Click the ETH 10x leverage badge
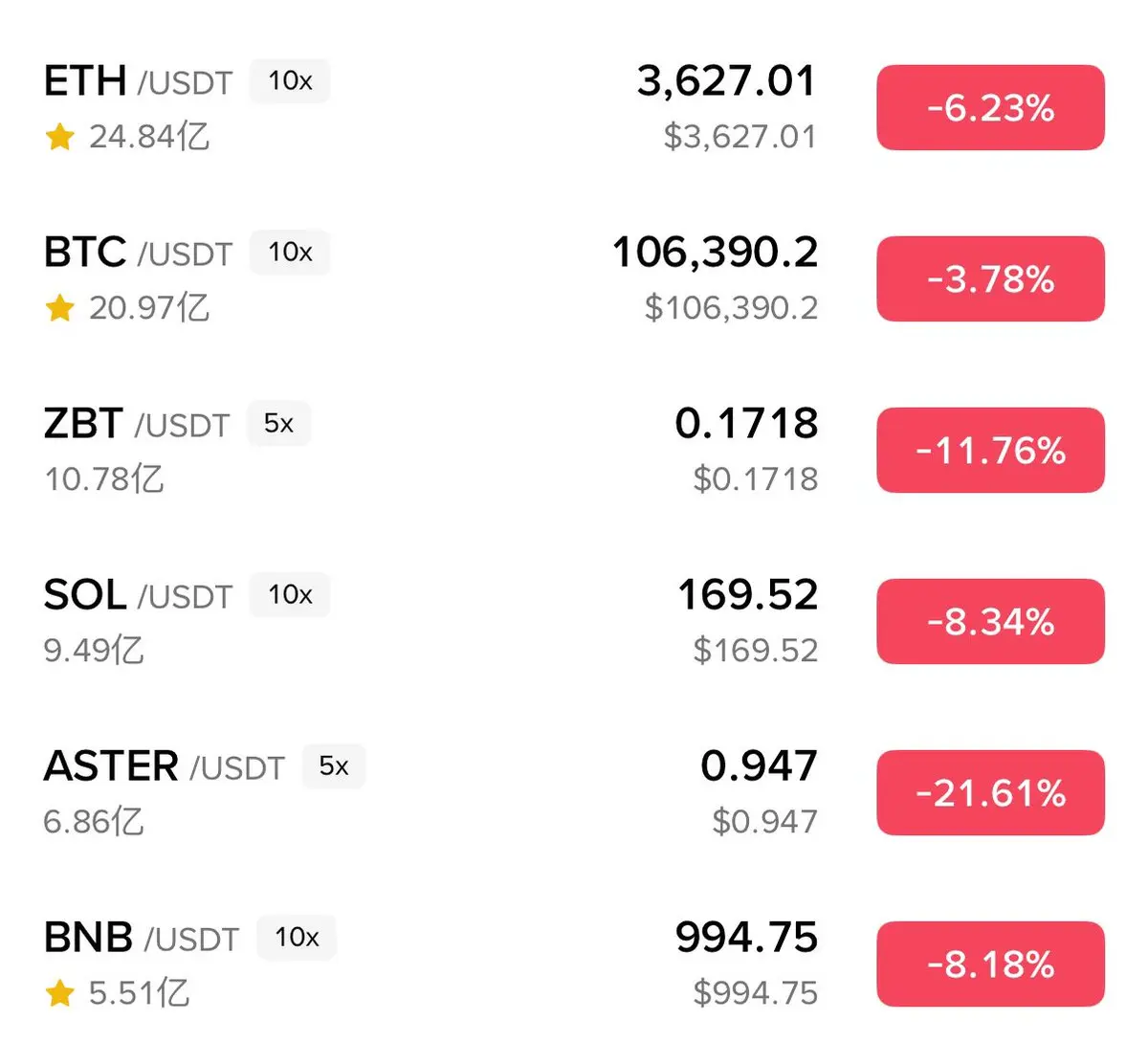 pos(290,81)
